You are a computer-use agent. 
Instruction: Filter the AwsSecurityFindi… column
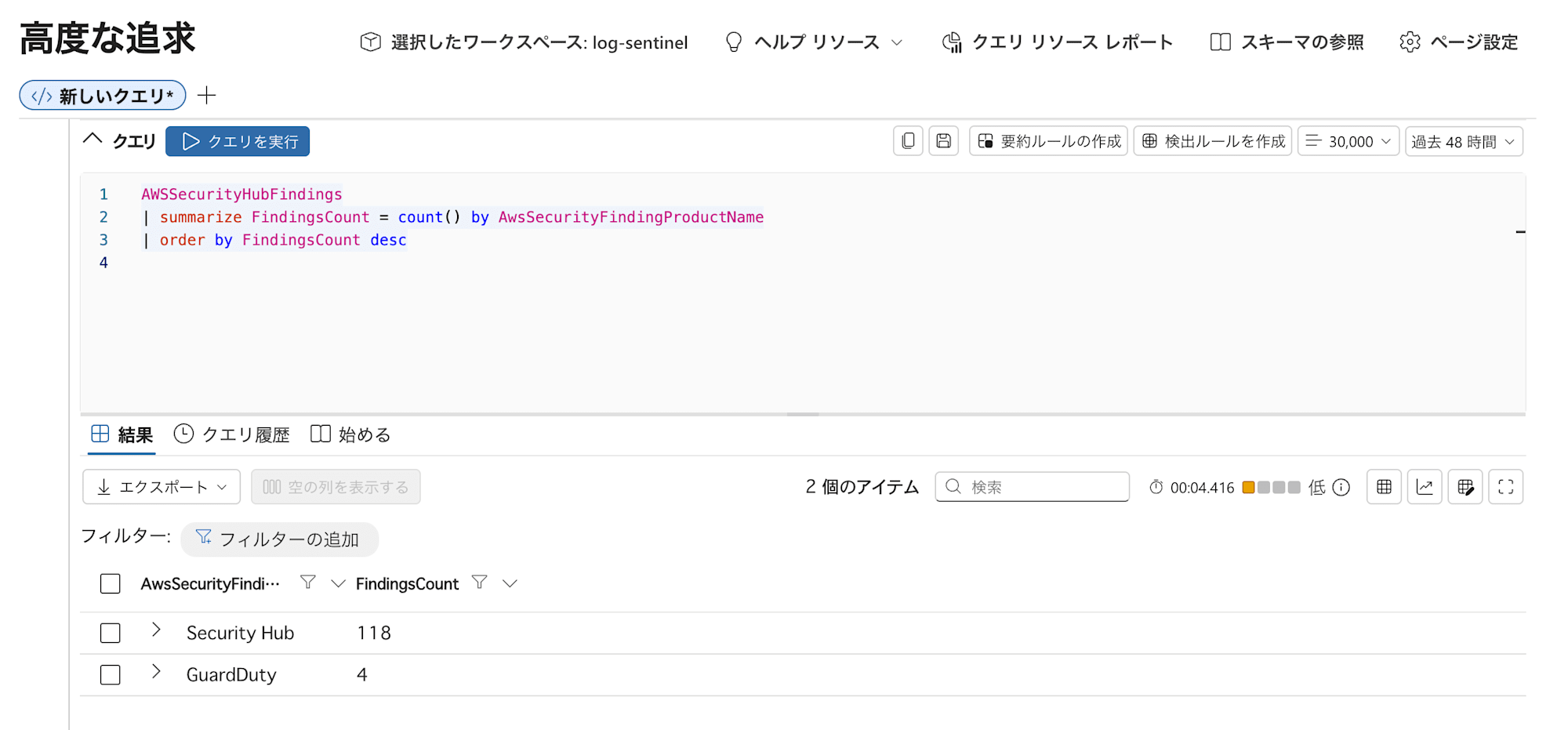coord(308,582)
